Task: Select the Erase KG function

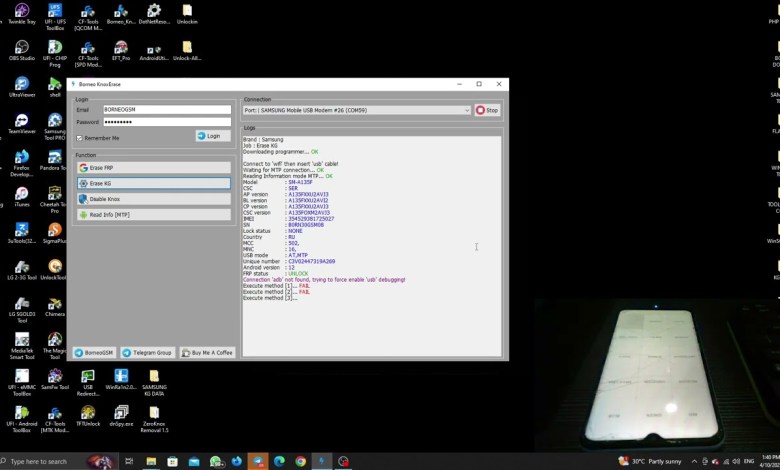Action: [153, 184]
